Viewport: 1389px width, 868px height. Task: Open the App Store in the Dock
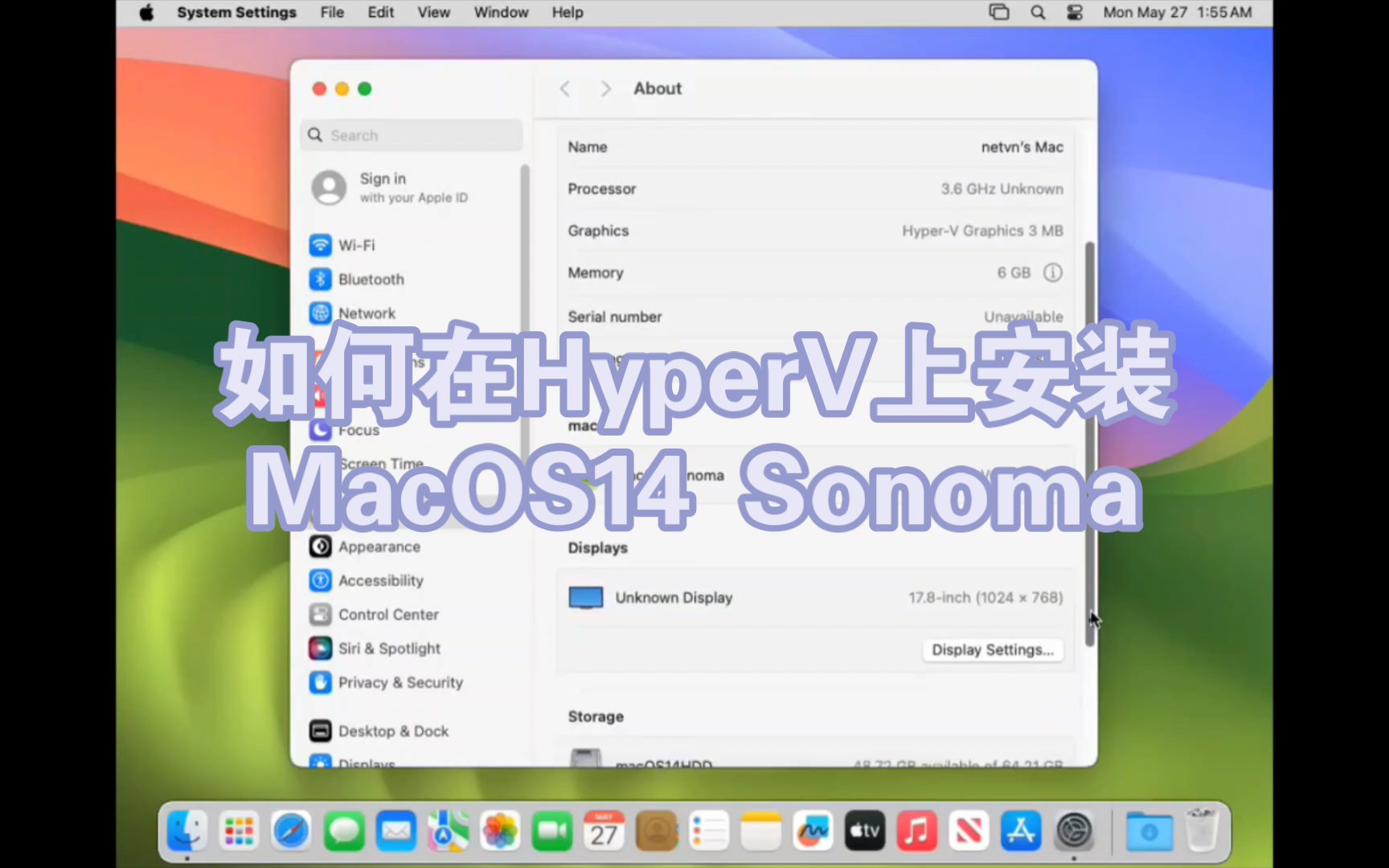click(x=1021, y=831)
